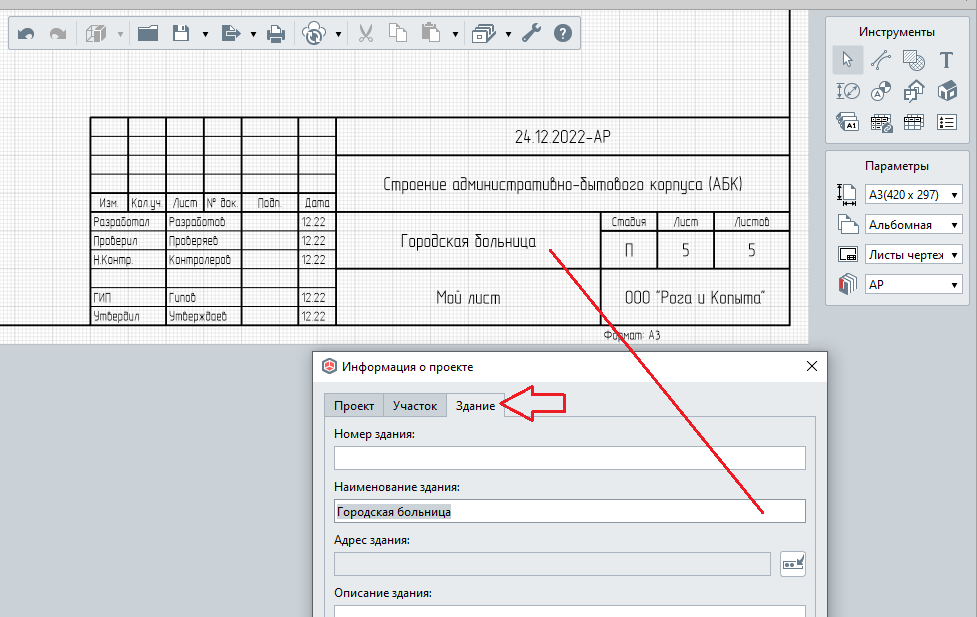
Task: Click the Разработов surname cell
Action: coord(204,222)
